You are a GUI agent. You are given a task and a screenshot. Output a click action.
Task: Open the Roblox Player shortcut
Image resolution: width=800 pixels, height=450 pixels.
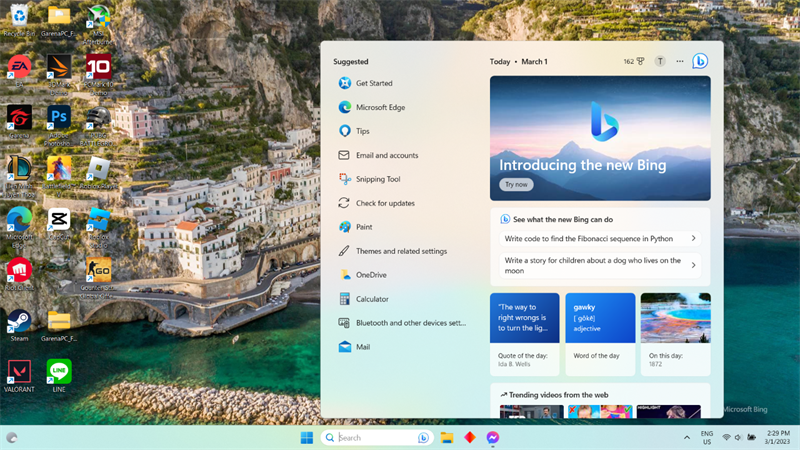(x=98, y=172)
